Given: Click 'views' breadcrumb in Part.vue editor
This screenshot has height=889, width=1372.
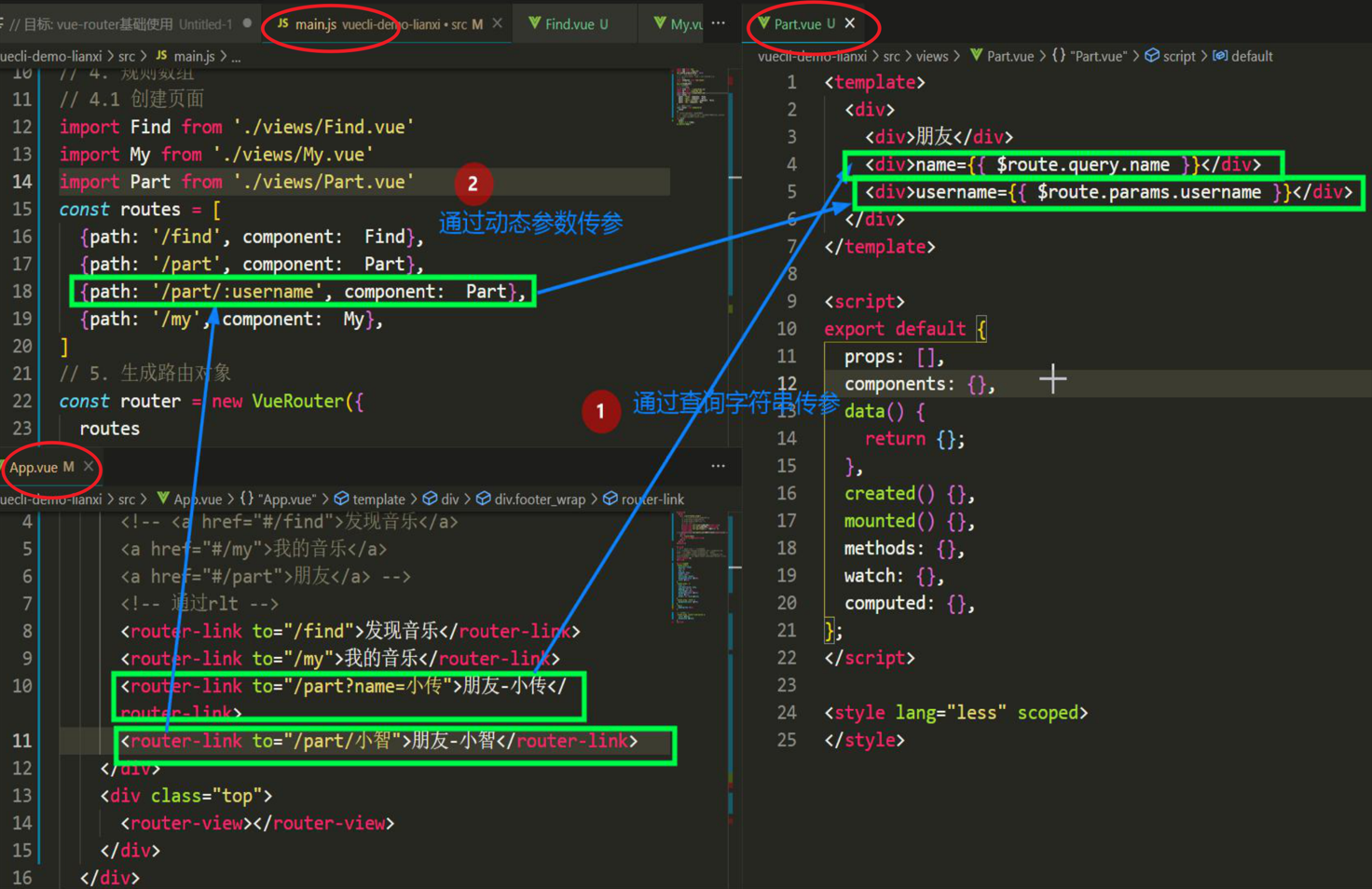Looking at the screenshot, I should (932, 57).
